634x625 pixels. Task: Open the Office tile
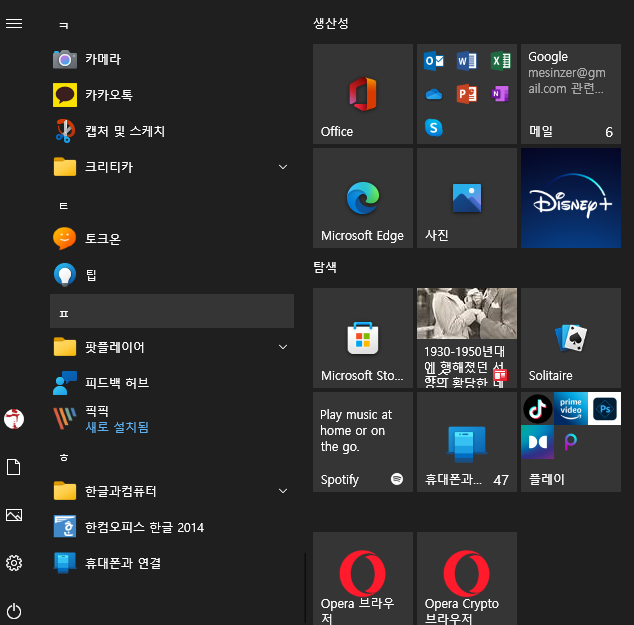pos(363,94)
